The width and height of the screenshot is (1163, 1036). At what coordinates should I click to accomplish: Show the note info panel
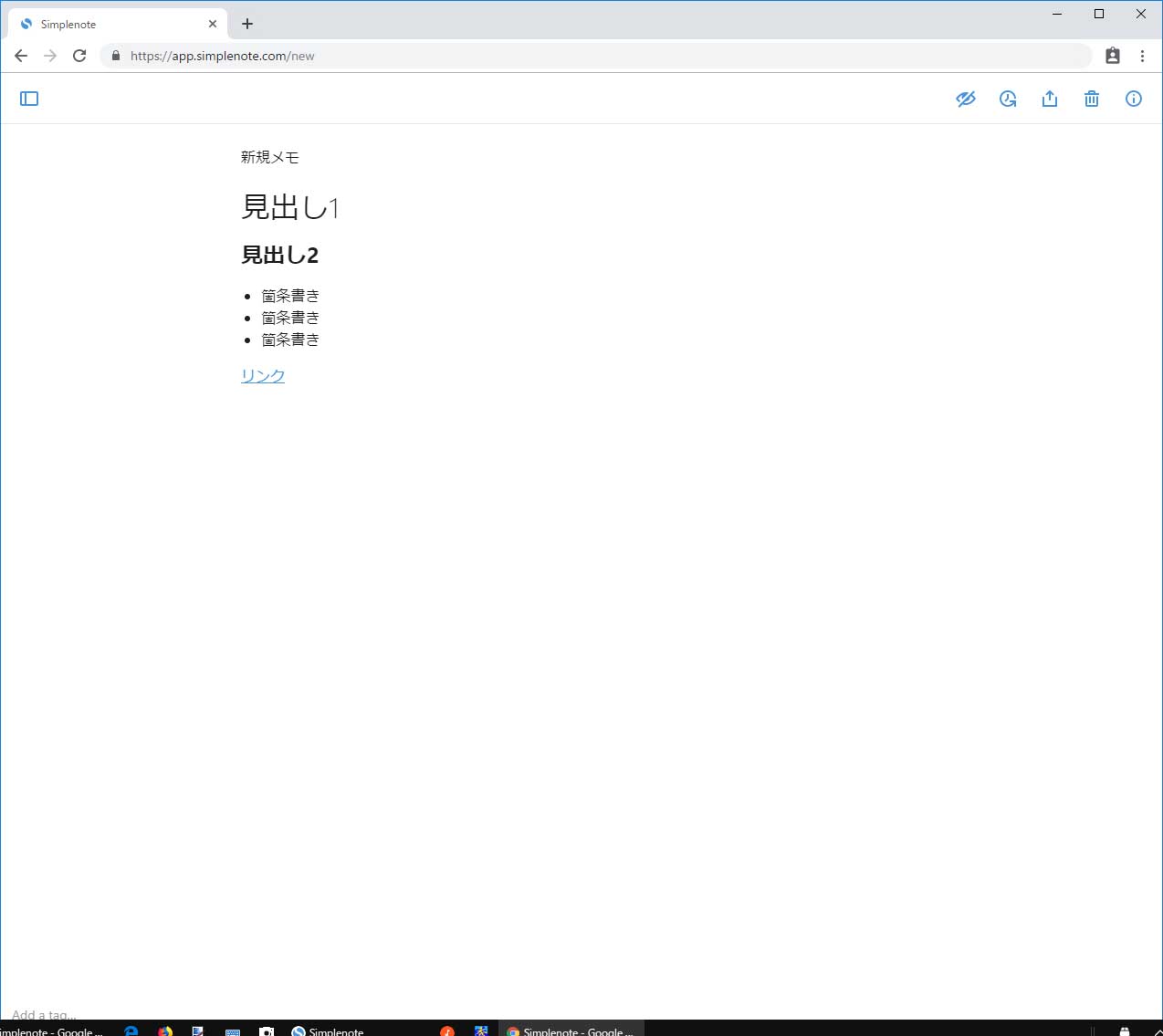[x=1134, y=99]
